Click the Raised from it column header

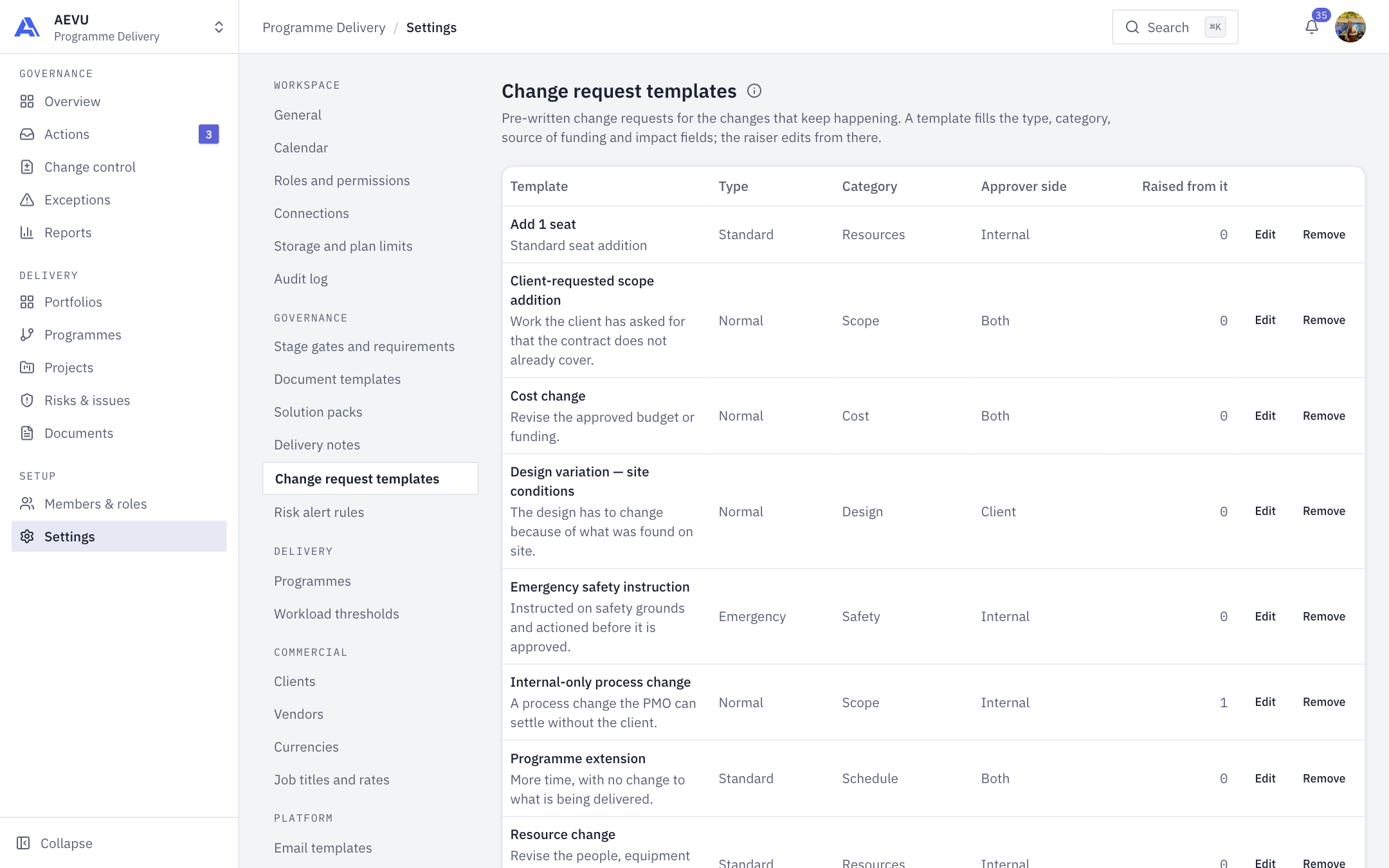(1185, 186)
